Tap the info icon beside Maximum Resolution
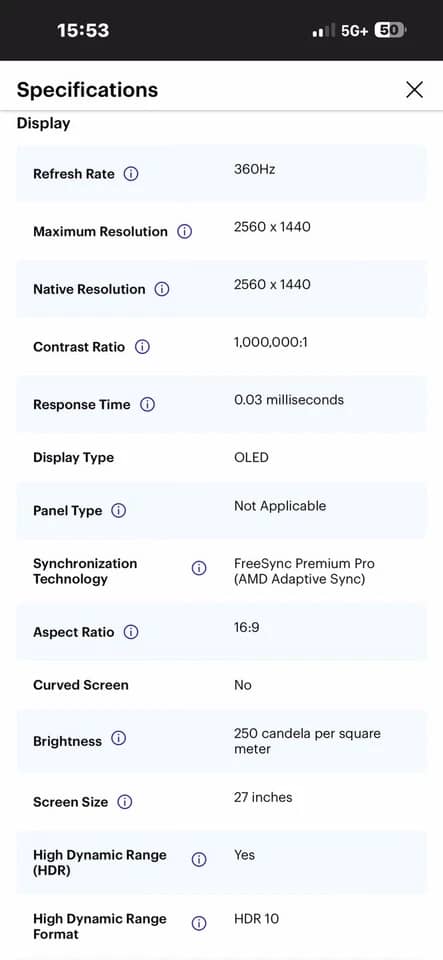443x960 pixels. [x=184, y=232]
